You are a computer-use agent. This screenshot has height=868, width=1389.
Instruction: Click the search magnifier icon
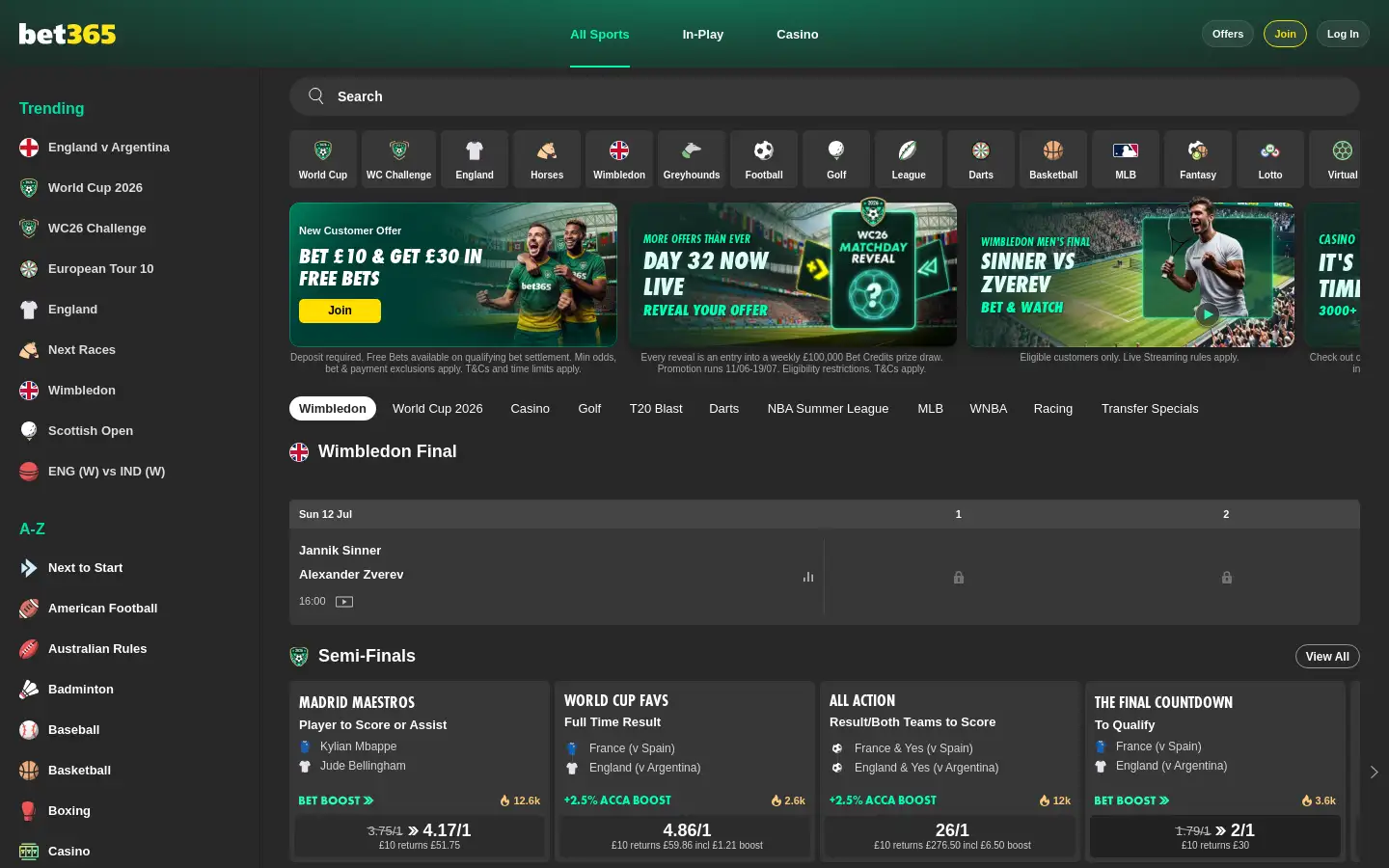click(x=316, y=95)
